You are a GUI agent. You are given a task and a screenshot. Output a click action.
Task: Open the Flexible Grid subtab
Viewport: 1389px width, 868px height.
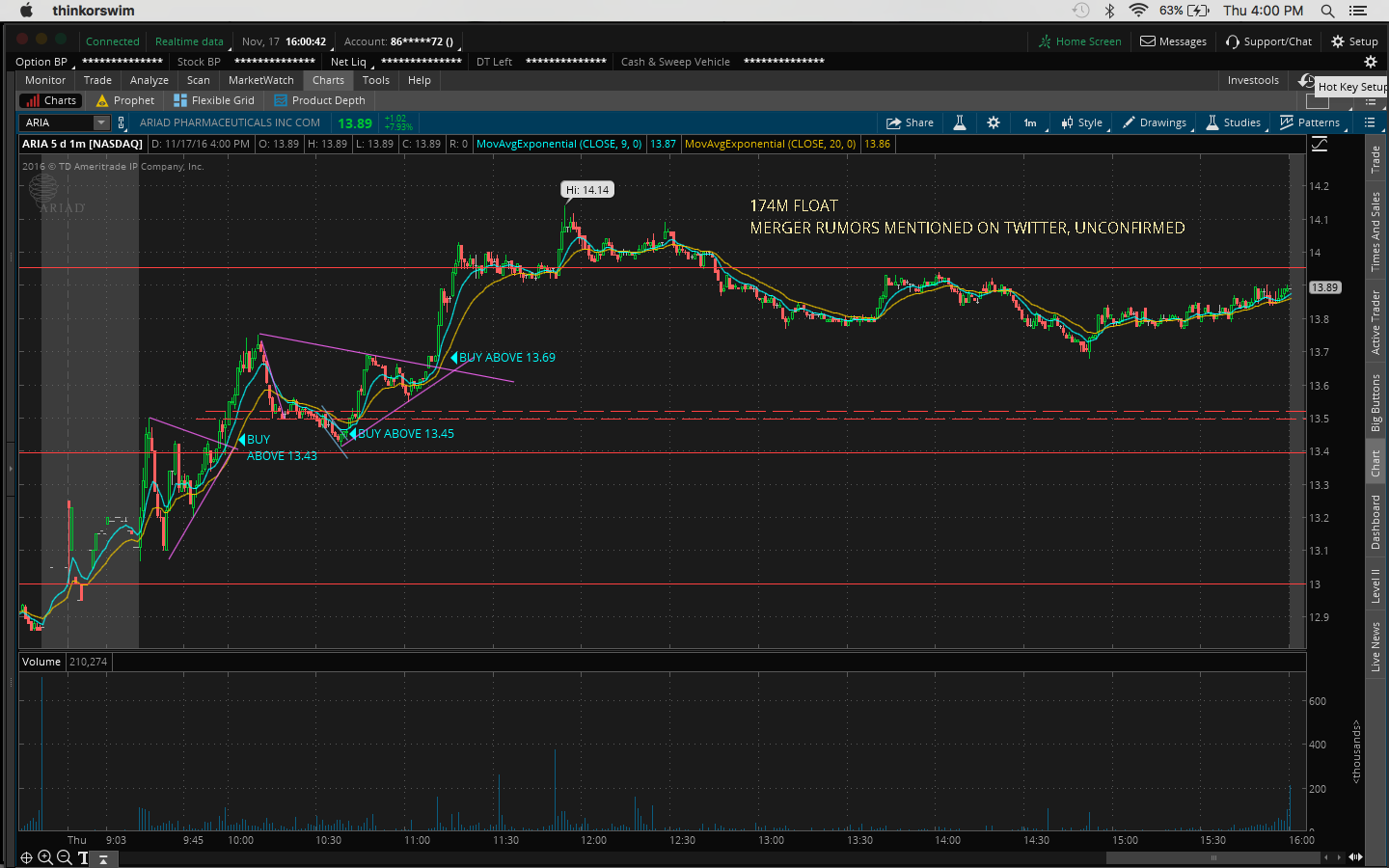click(x=214, y=100)
